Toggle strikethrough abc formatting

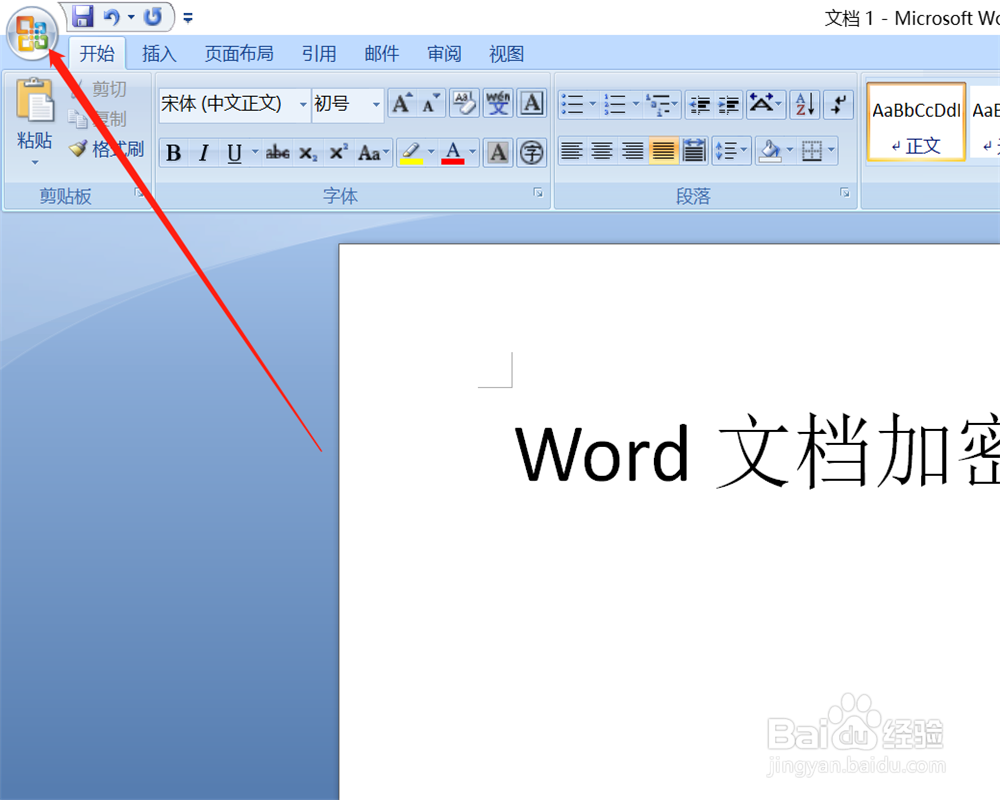pos(277,152)
